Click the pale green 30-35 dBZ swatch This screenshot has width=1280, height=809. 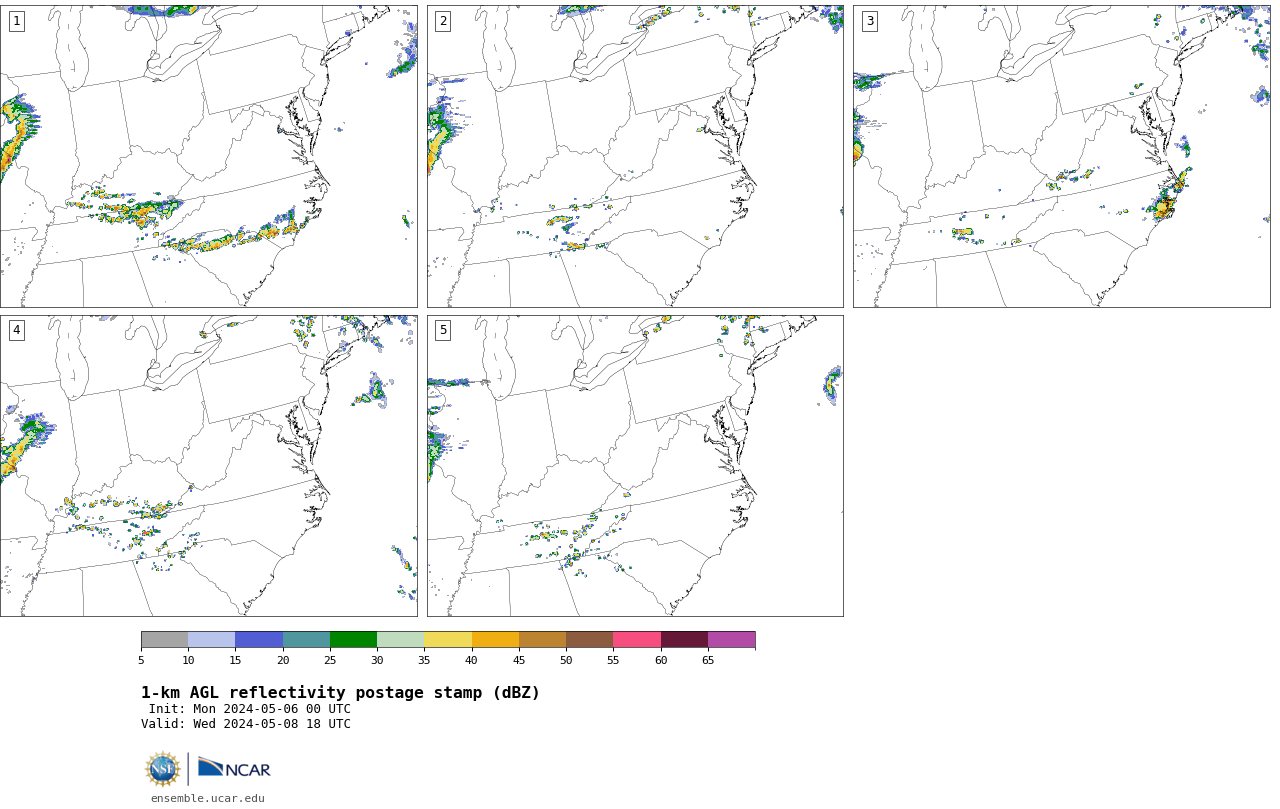[x=401, y=640]
